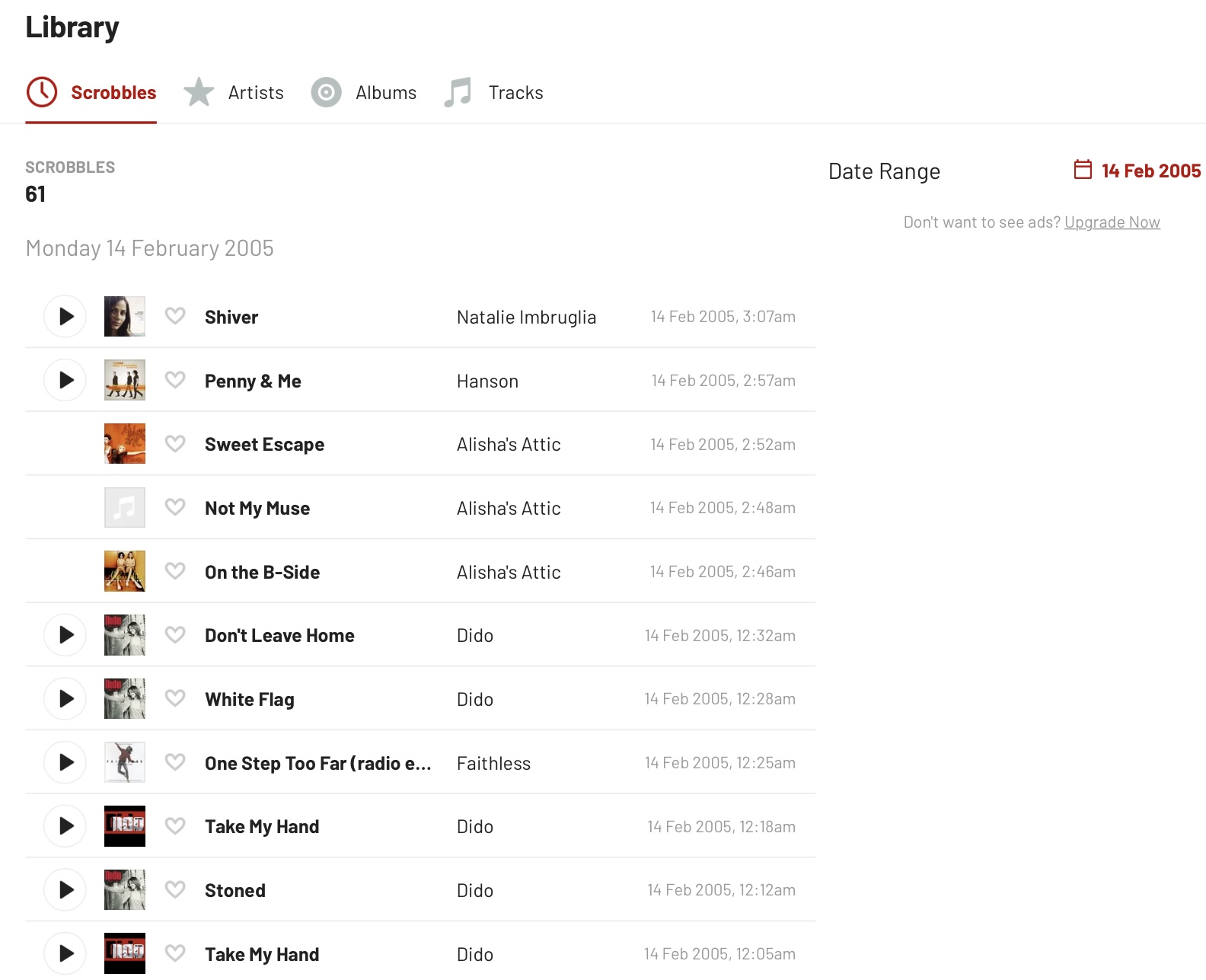Image resolution: width=1206 pixels, height=980 pixels.
Task: Go to the White Flag track page
Action: [x=250, y=700]
